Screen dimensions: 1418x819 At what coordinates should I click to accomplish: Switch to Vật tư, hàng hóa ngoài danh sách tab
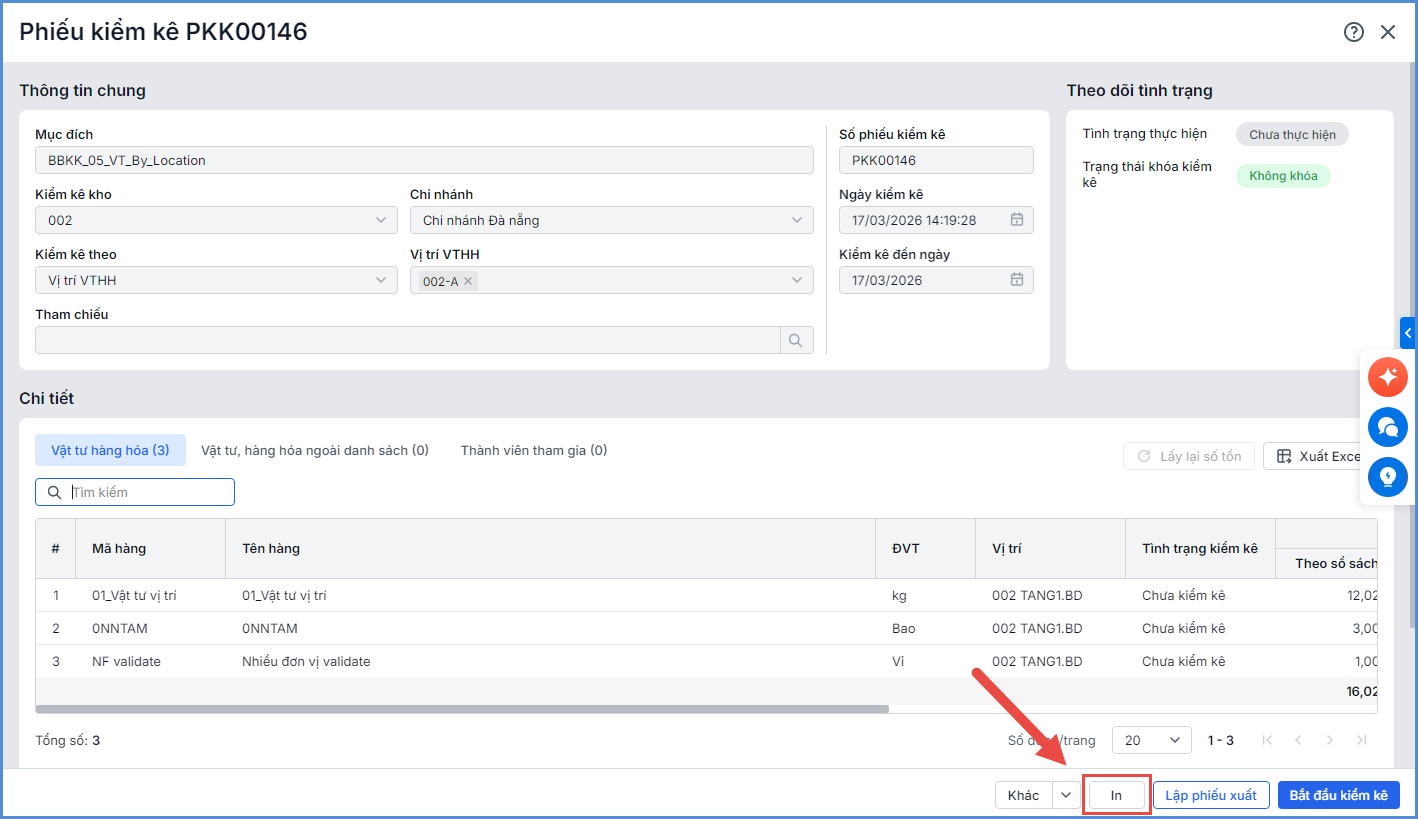tap(314, 450)
